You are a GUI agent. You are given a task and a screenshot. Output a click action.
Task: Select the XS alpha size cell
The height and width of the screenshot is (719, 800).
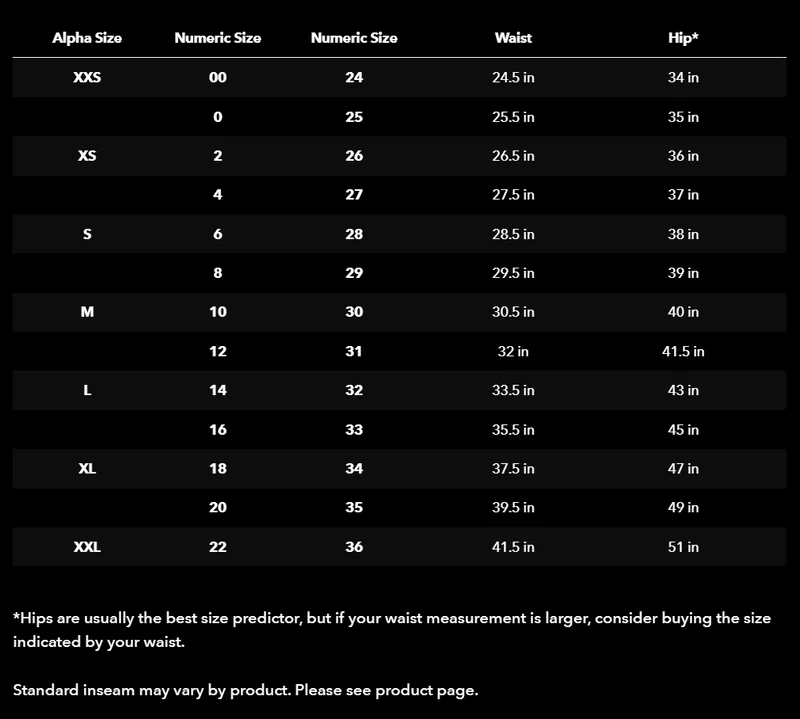pos(87,156)
